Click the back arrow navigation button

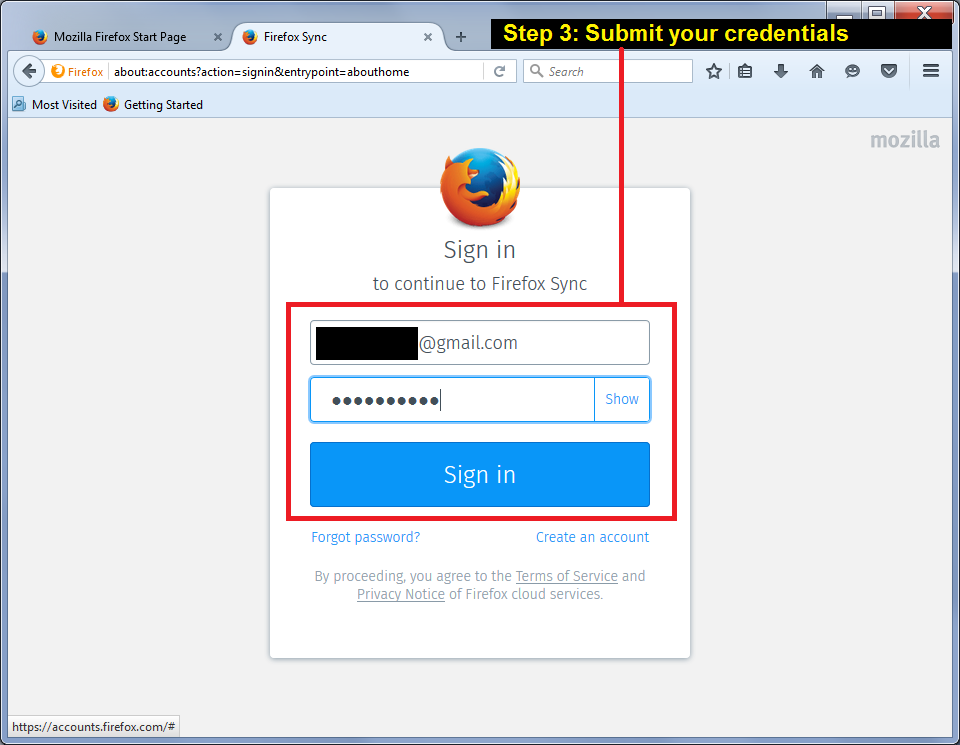pyautogui.click(x=28, y=72)
